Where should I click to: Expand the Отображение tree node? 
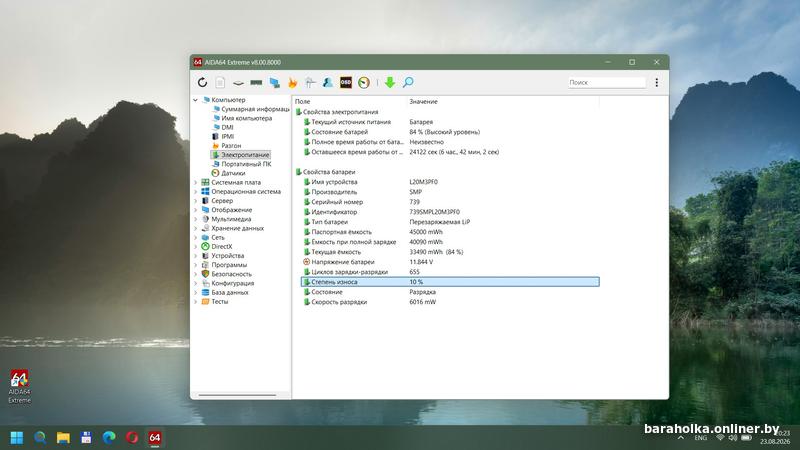click(x=195, y=210)
